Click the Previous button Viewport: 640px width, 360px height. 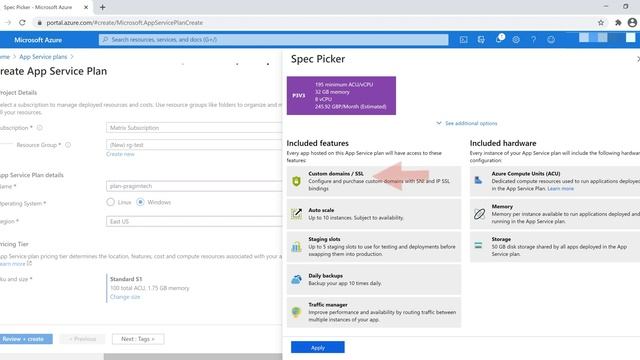click(82, 339)
